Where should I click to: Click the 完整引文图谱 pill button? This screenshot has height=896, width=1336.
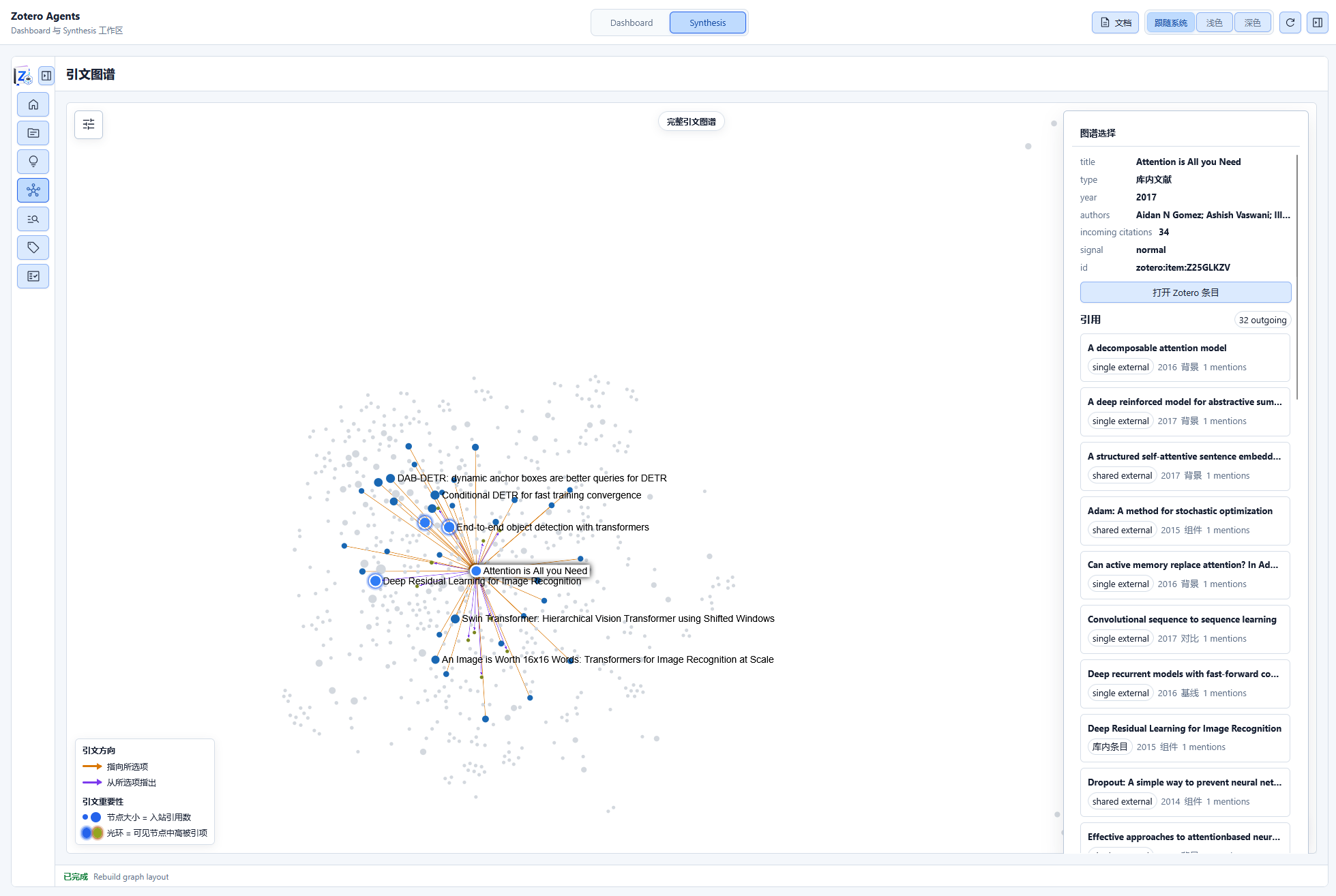click(x=691, y=121)
